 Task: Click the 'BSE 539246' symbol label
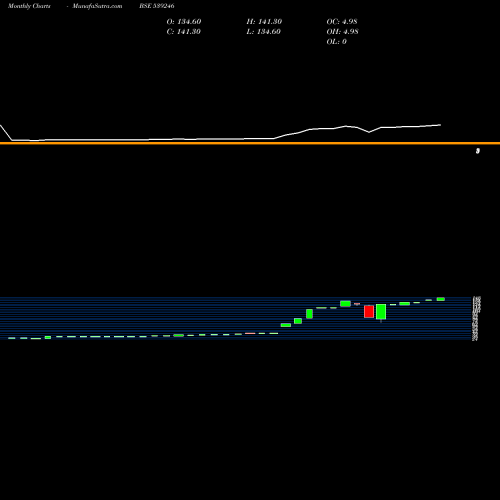(157, 6)
